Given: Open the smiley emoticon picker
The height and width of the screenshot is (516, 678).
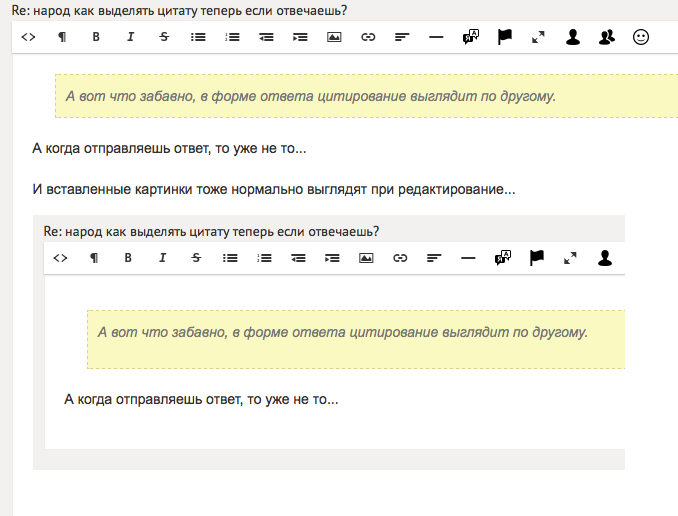Looking at the screenshot, I should (641, 37).
